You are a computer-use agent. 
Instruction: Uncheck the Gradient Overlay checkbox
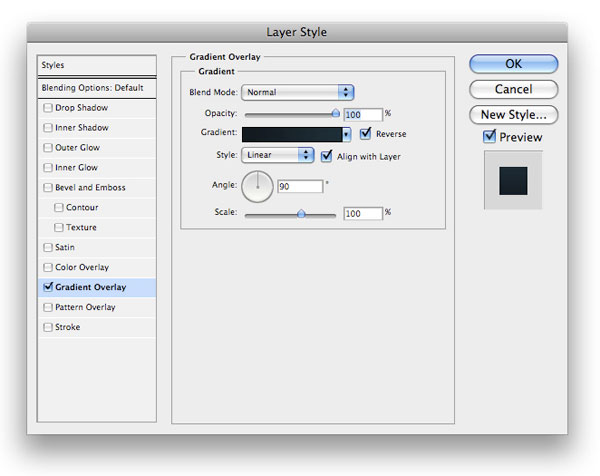[48, 287]
